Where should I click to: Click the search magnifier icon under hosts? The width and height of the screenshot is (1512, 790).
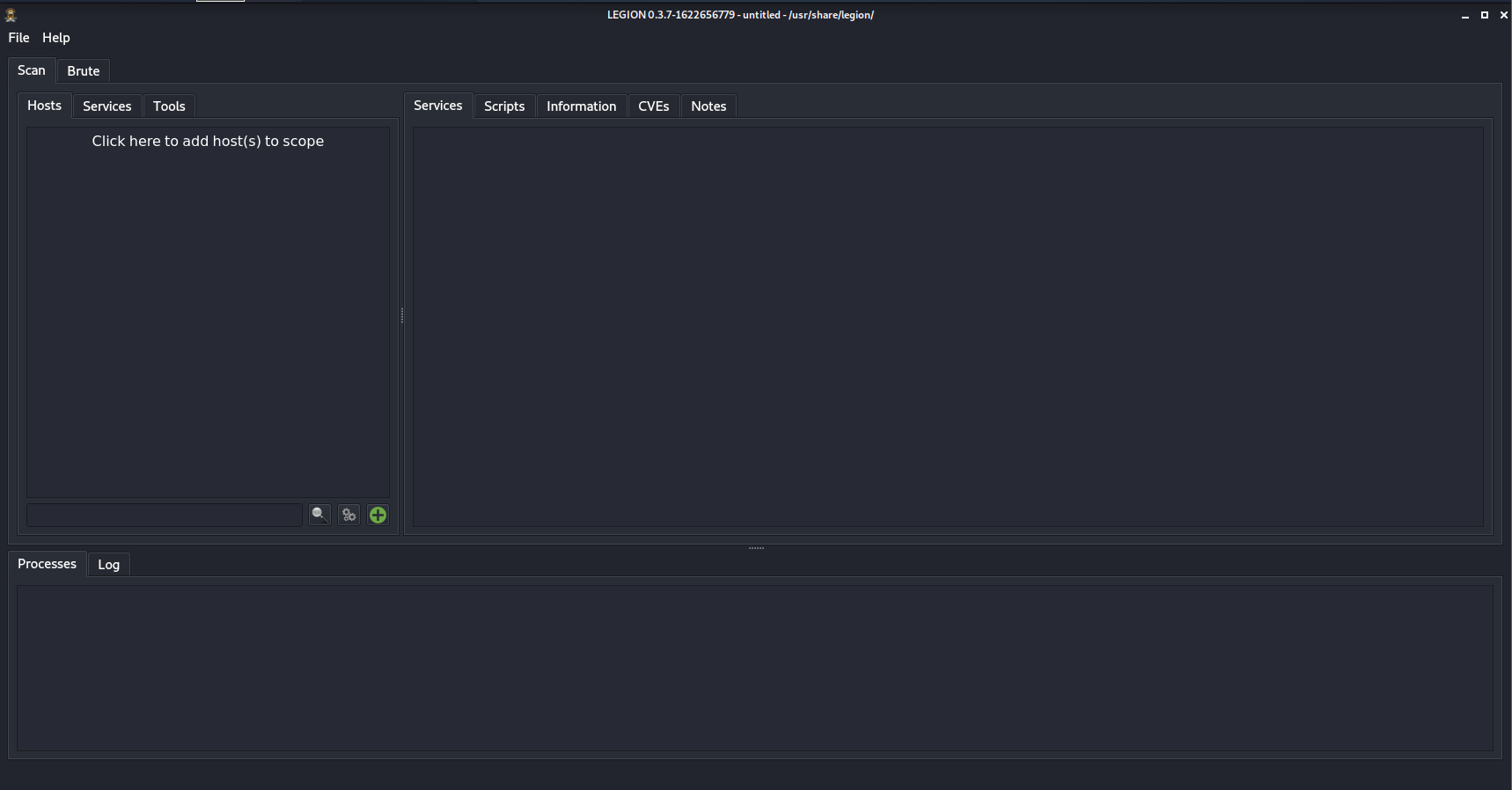click(x=319, y=515)
